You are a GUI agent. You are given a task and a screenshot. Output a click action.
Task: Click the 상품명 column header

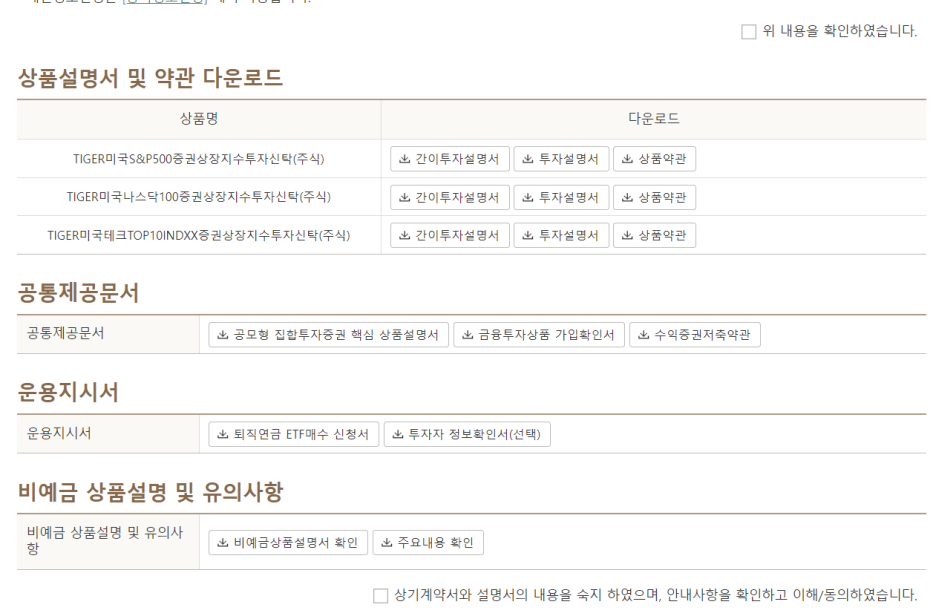199,119
